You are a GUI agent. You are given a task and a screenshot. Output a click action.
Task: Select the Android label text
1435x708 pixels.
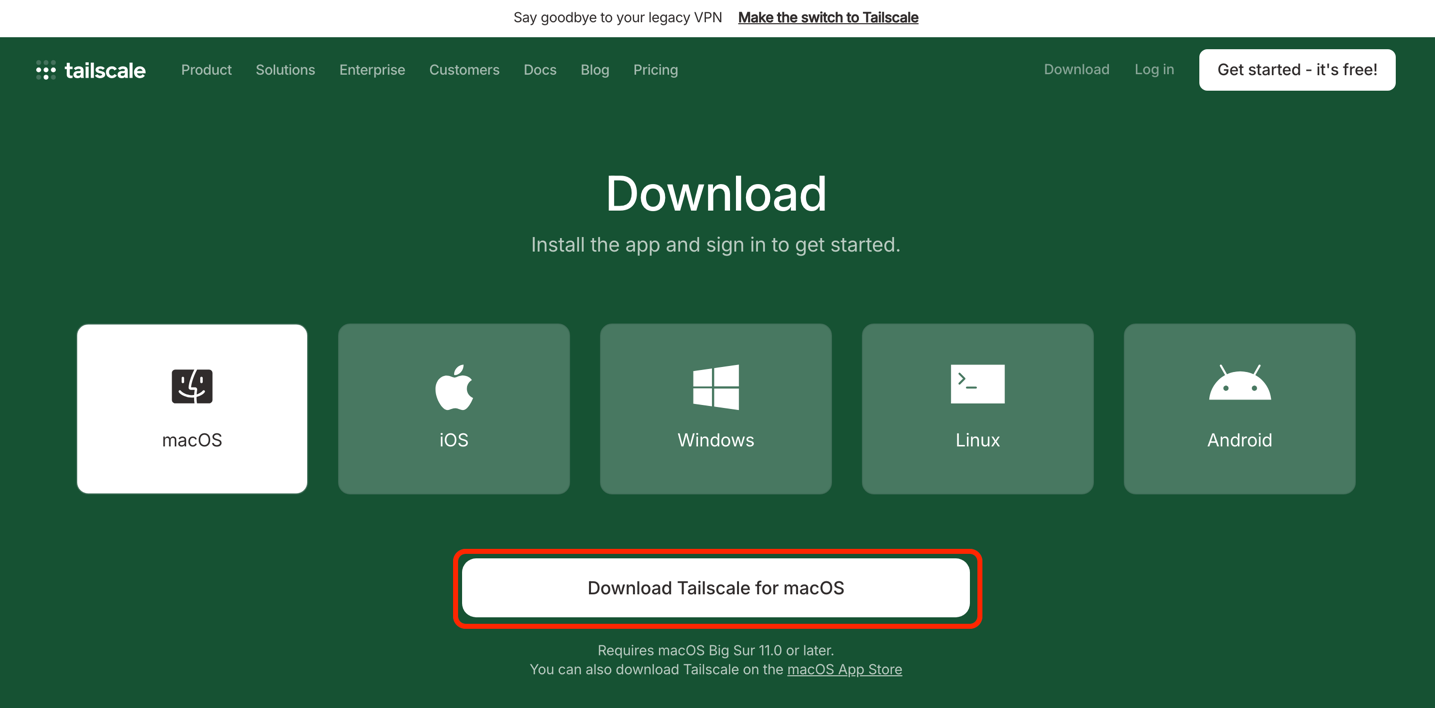(1240, 440)
